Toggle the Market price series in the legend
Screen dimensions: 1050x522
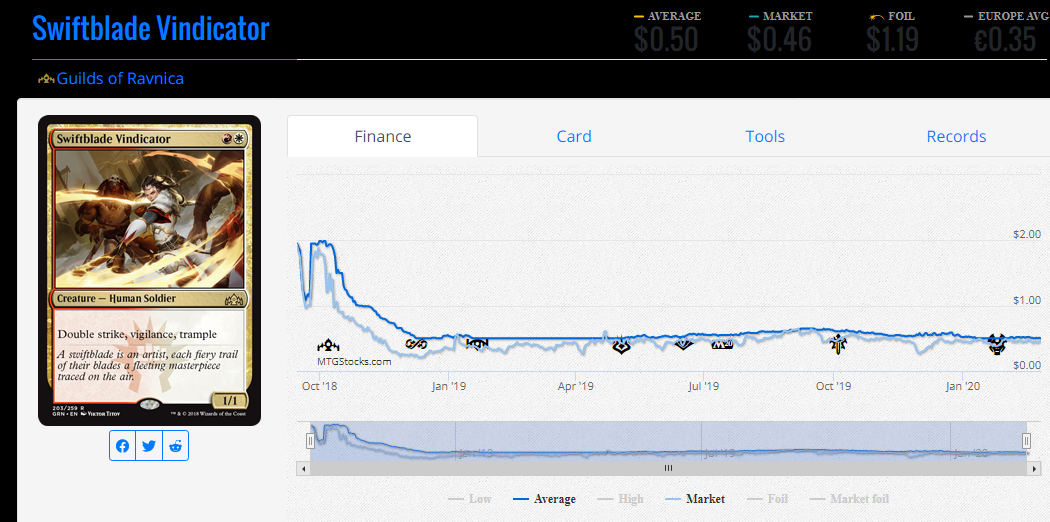[695, 499]
